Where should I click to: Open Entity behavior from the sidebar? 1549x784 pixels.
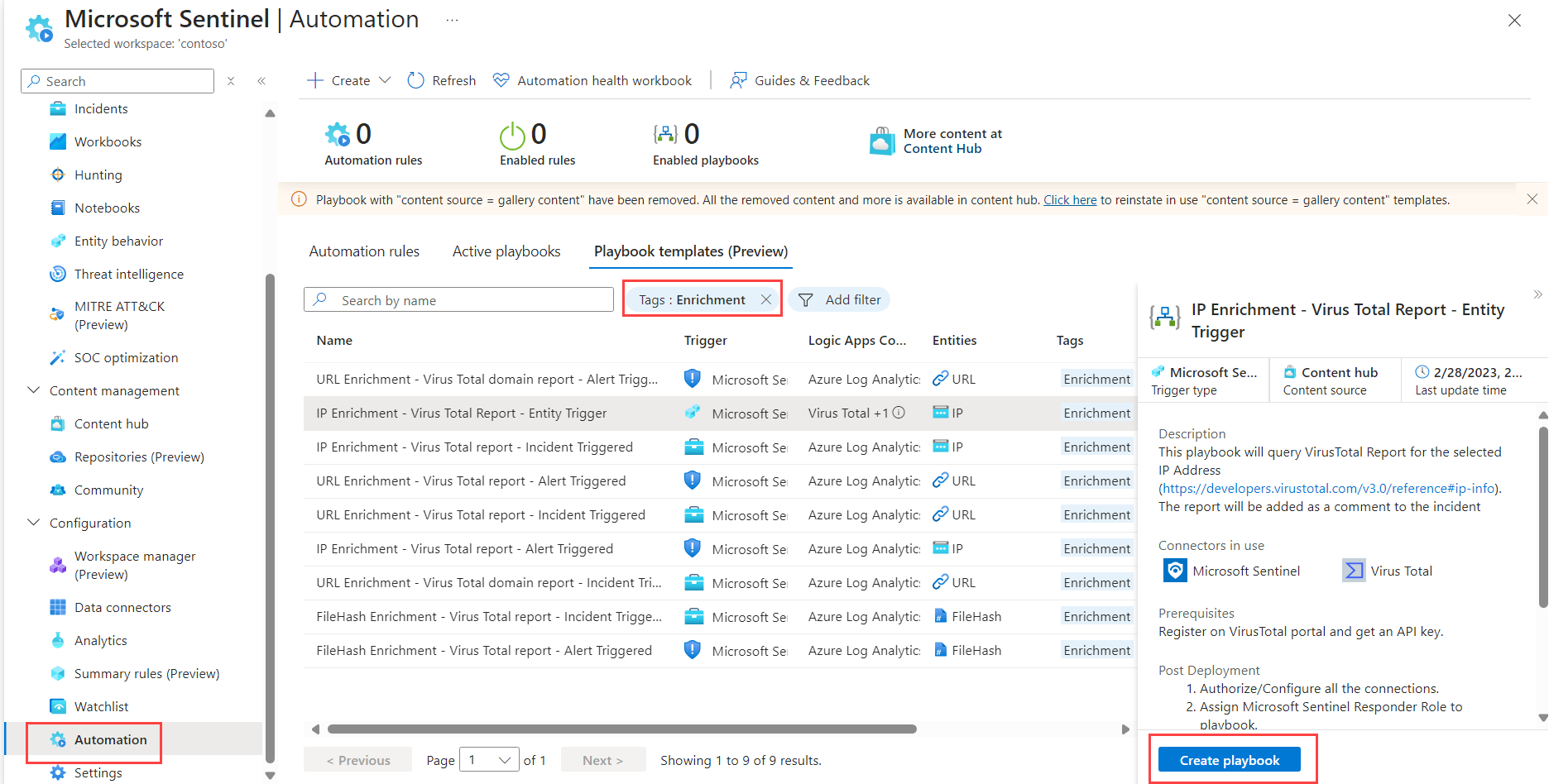[117, 241]
